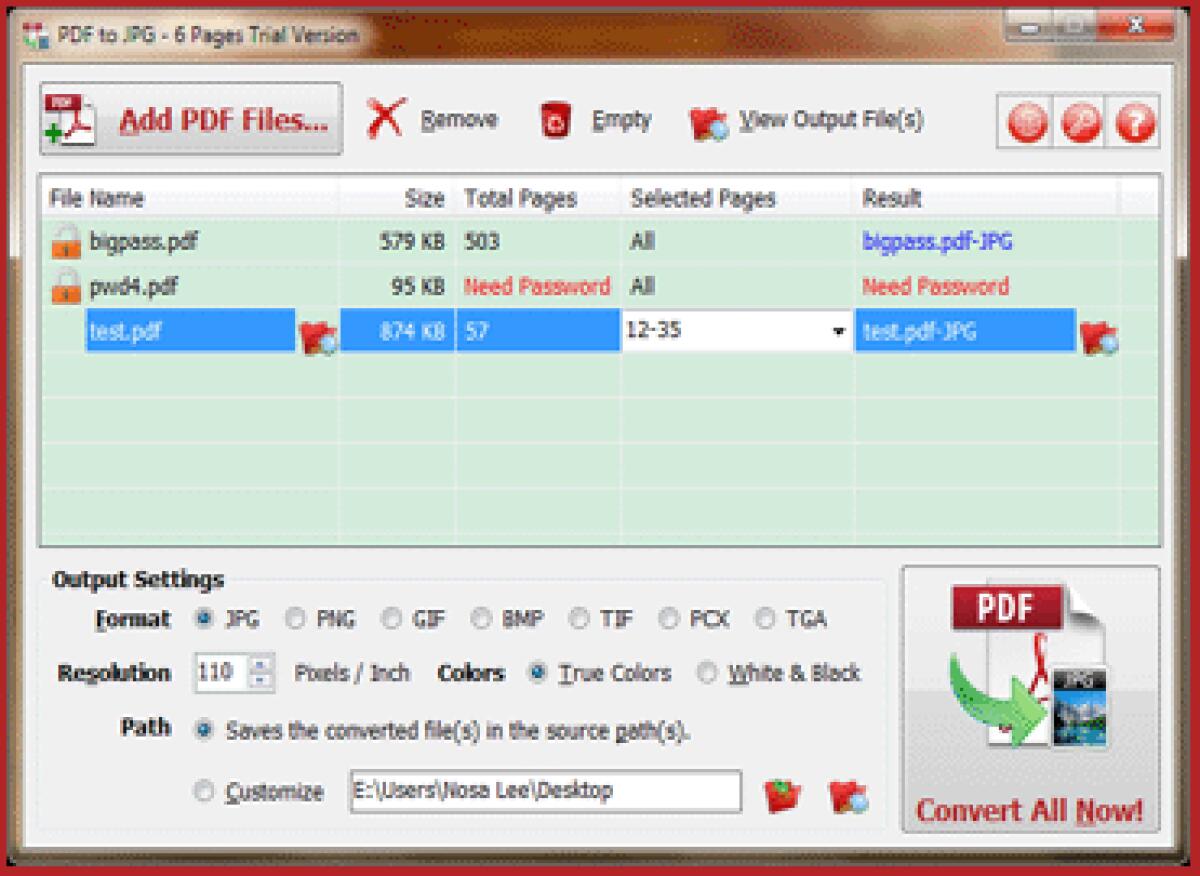The height and width of the screenshot is (876, 1200).
Task: Click the padlock icon on pwd4.pdf row
Action: [x=64, y=286]
